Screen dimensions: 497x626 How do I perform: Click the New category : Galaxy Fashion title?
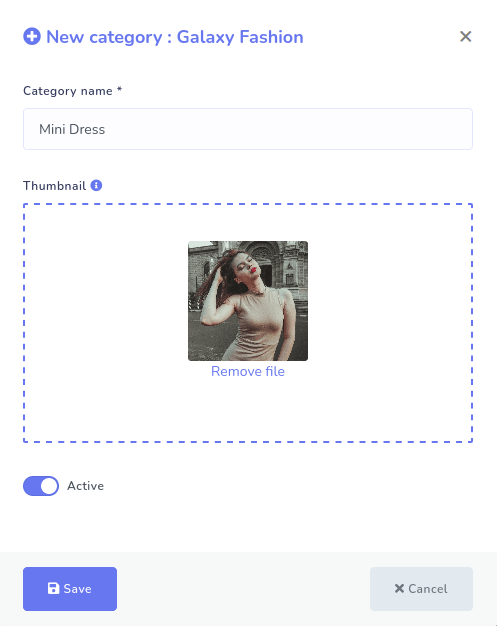(x=175, y=37)
